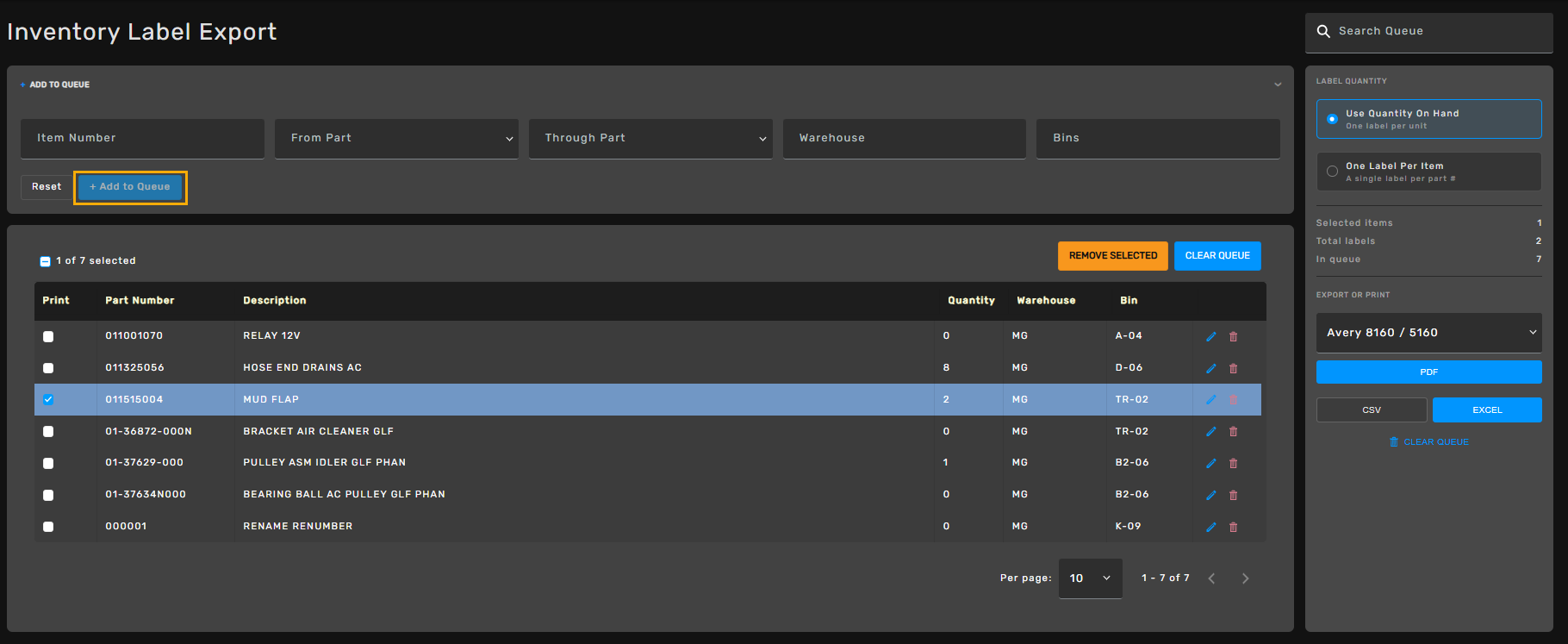Toggle the select-all checkbox beside '1 of 7 selected'
This screenshot has width=1568, height=644.
click(45, 261)
